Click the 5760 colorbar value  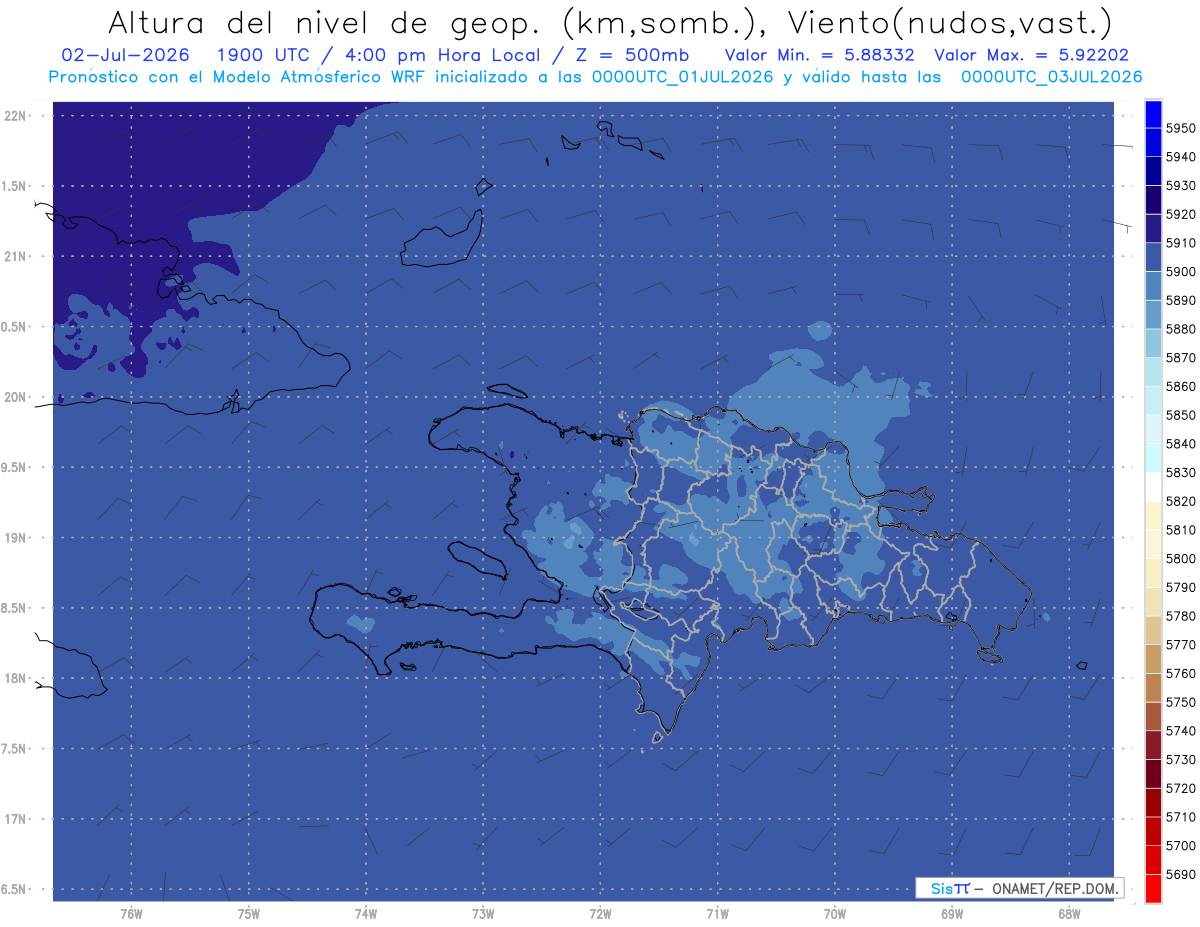(x=1181, y=673)
